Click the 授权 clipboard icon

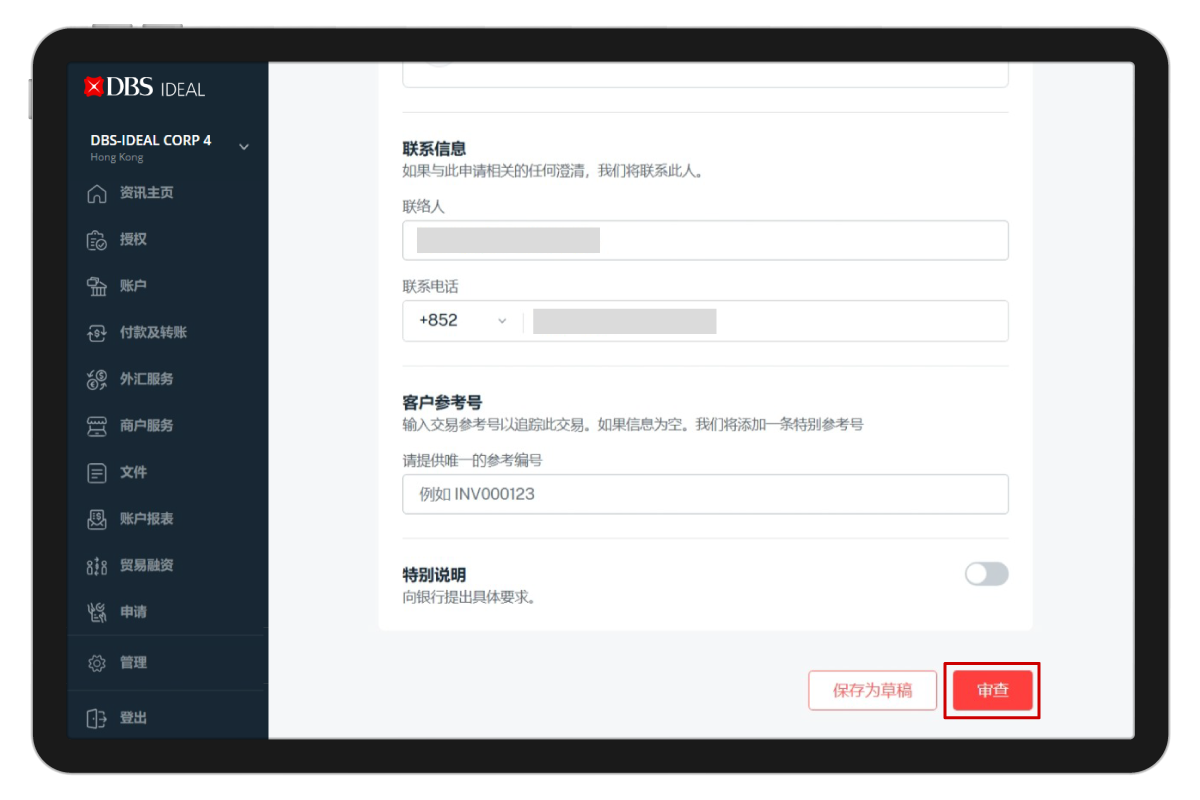pos(97,240)
